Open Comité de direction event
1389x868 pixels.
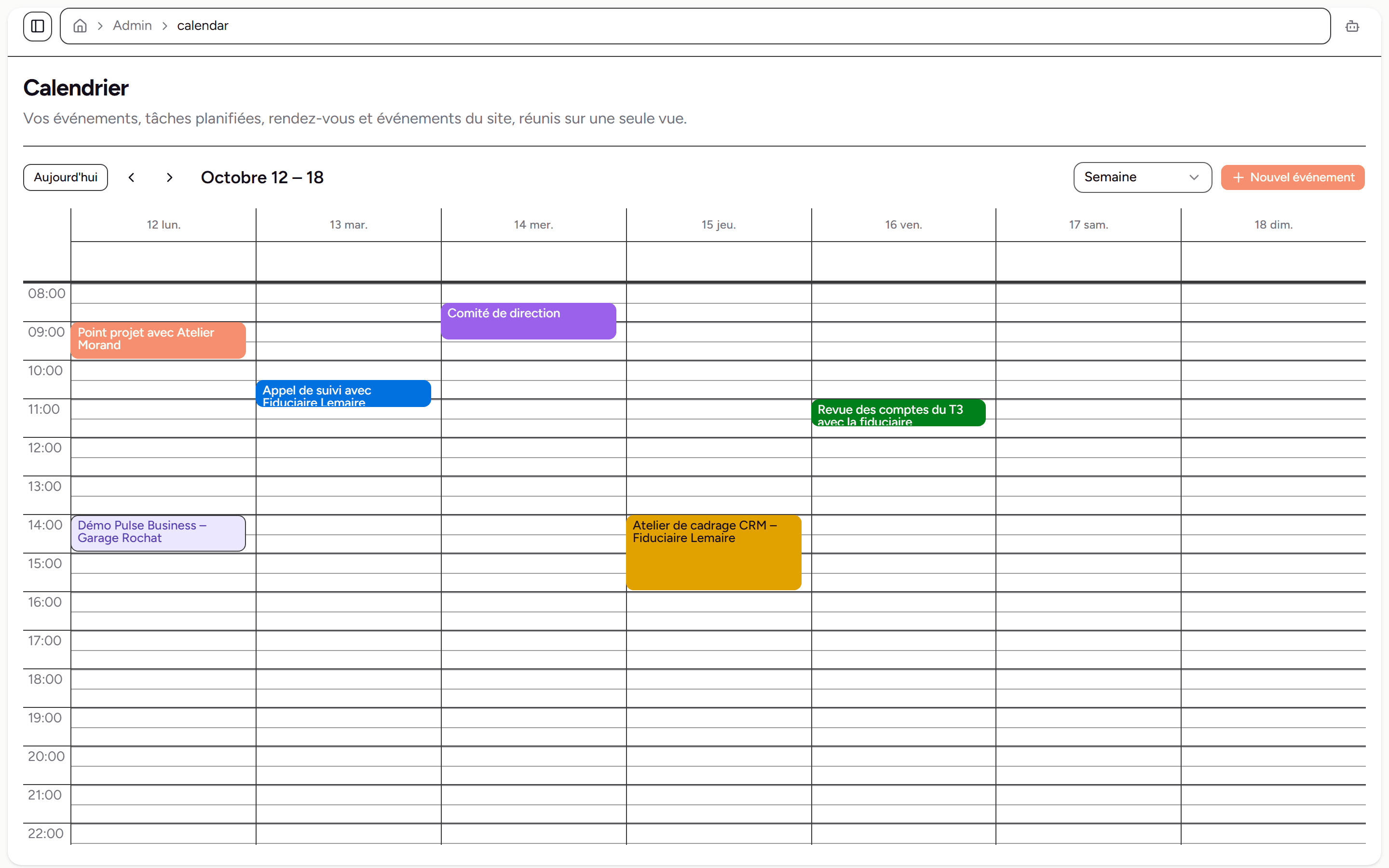(x=529, y=321)
